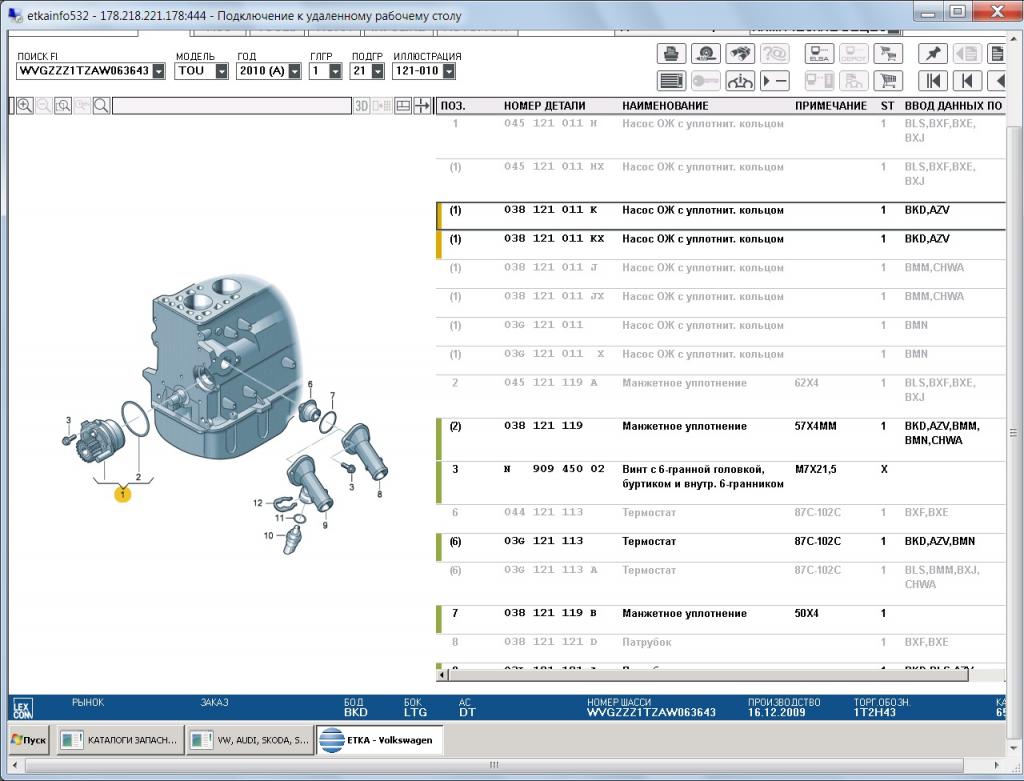Image resolution: width=1024 pixels, height=781 pixels.
Task: Switch to VW, AUDI, SKODA taskbar window
Action: 249,740
